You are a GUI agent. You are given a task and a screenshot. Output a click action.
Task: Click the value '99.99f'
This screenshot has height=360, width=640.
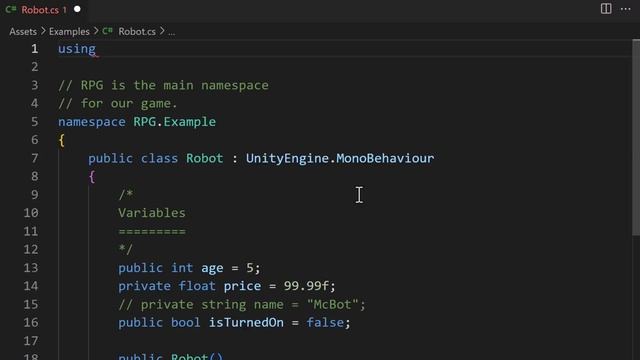(306, 286)
